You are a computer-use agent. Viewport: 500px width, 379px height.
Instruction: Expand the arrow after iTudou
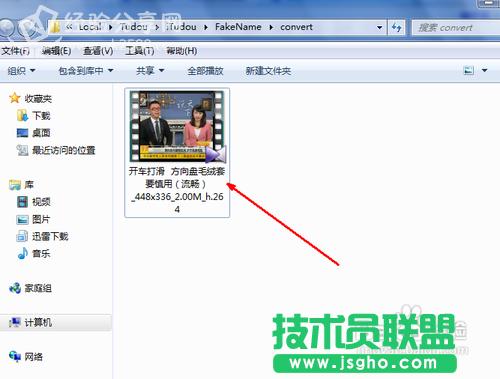pos(206,27)
